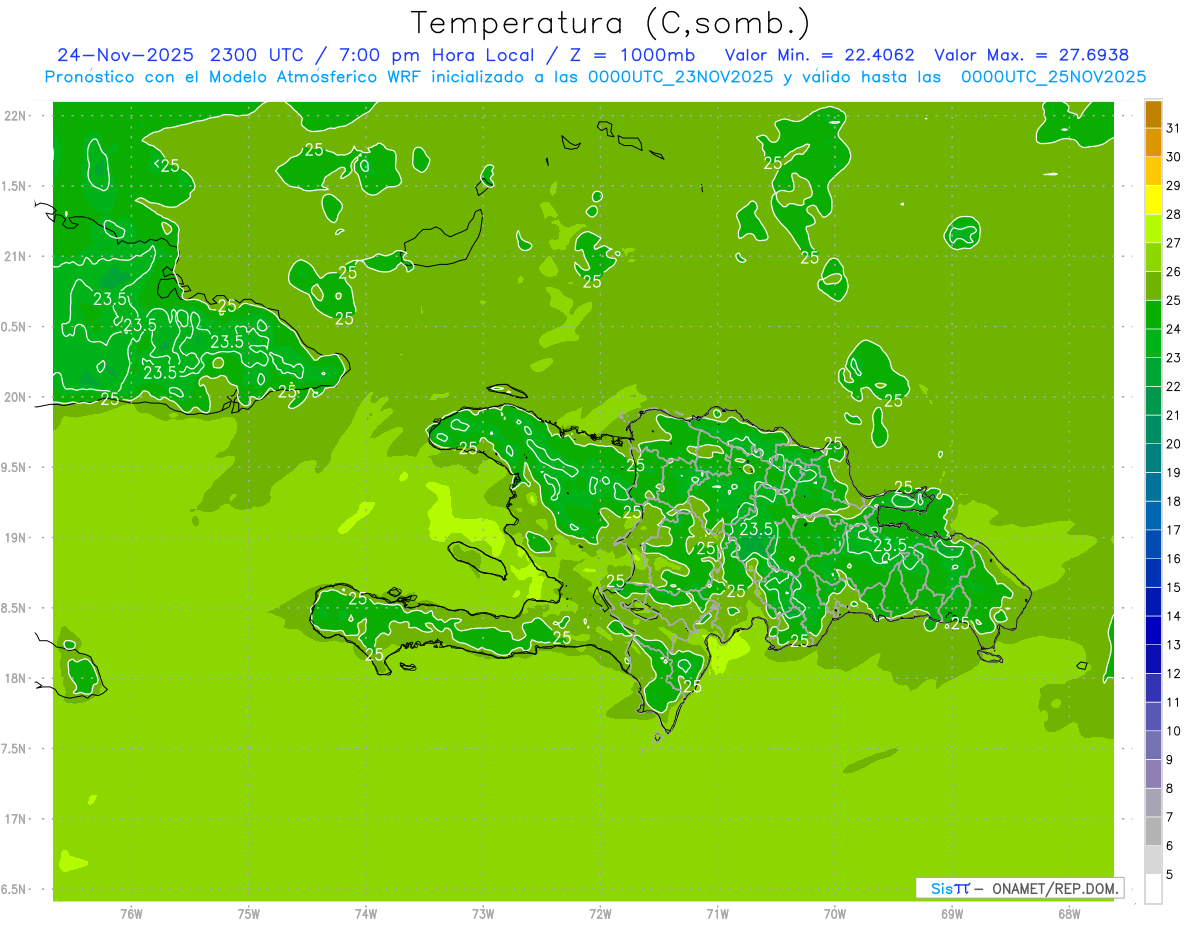Click the title "Temperatura (C,somb.)"
1200x927 pixels.
(610, 23)
